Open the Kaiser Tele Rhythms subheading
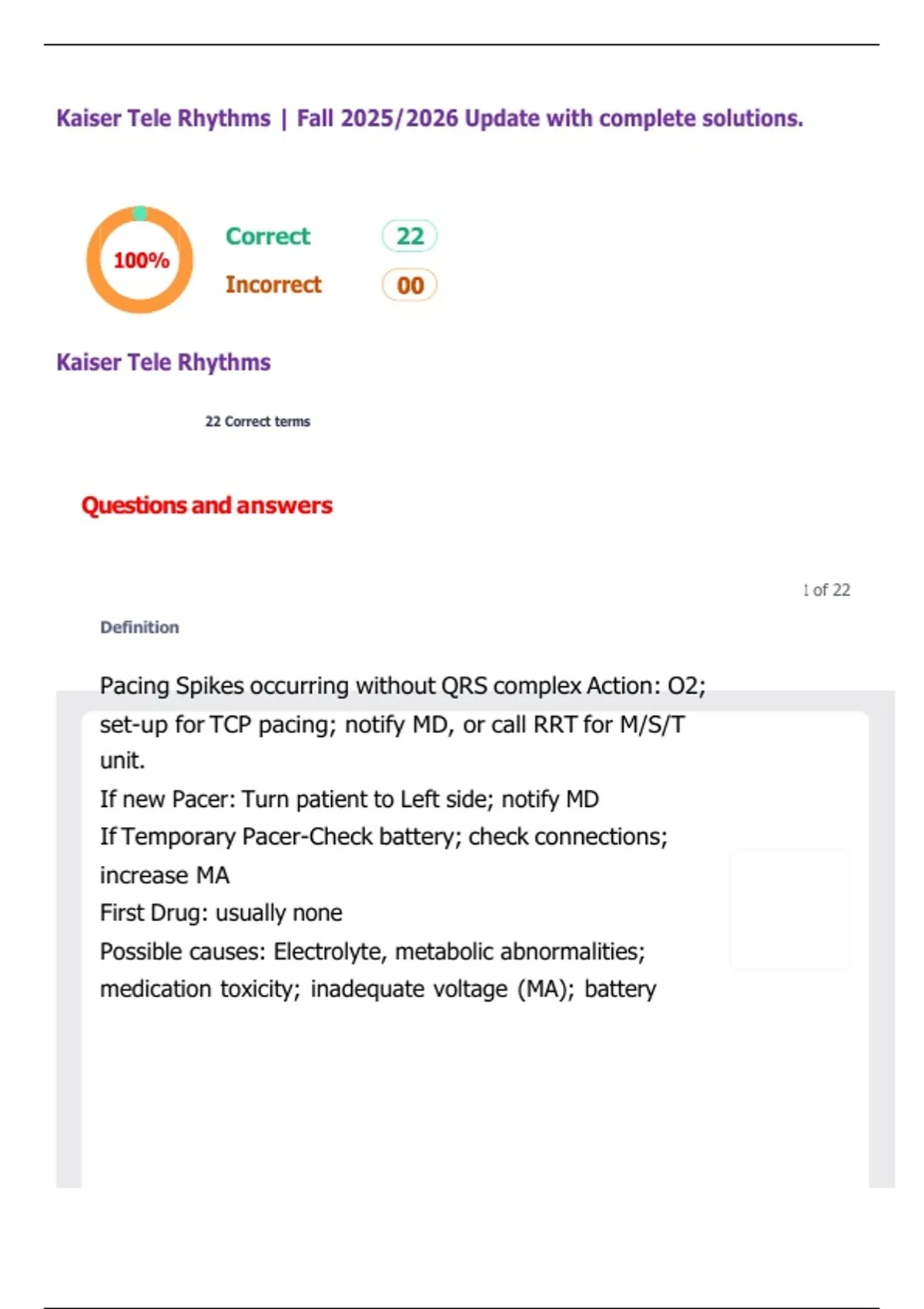 [x=163, y=363]
